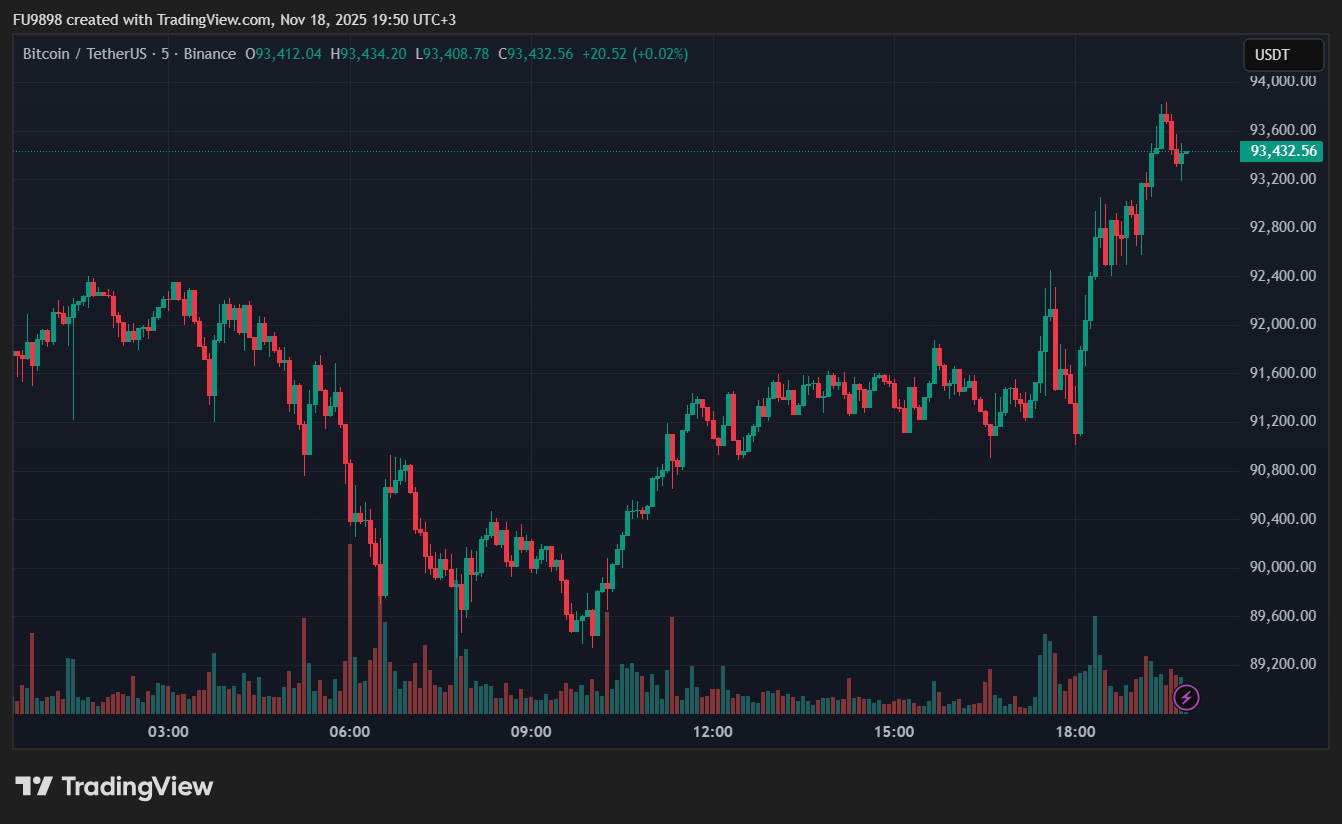Select the Binance exchange label in the legend
Screen dimensions: 1342x824
point(209,54)
